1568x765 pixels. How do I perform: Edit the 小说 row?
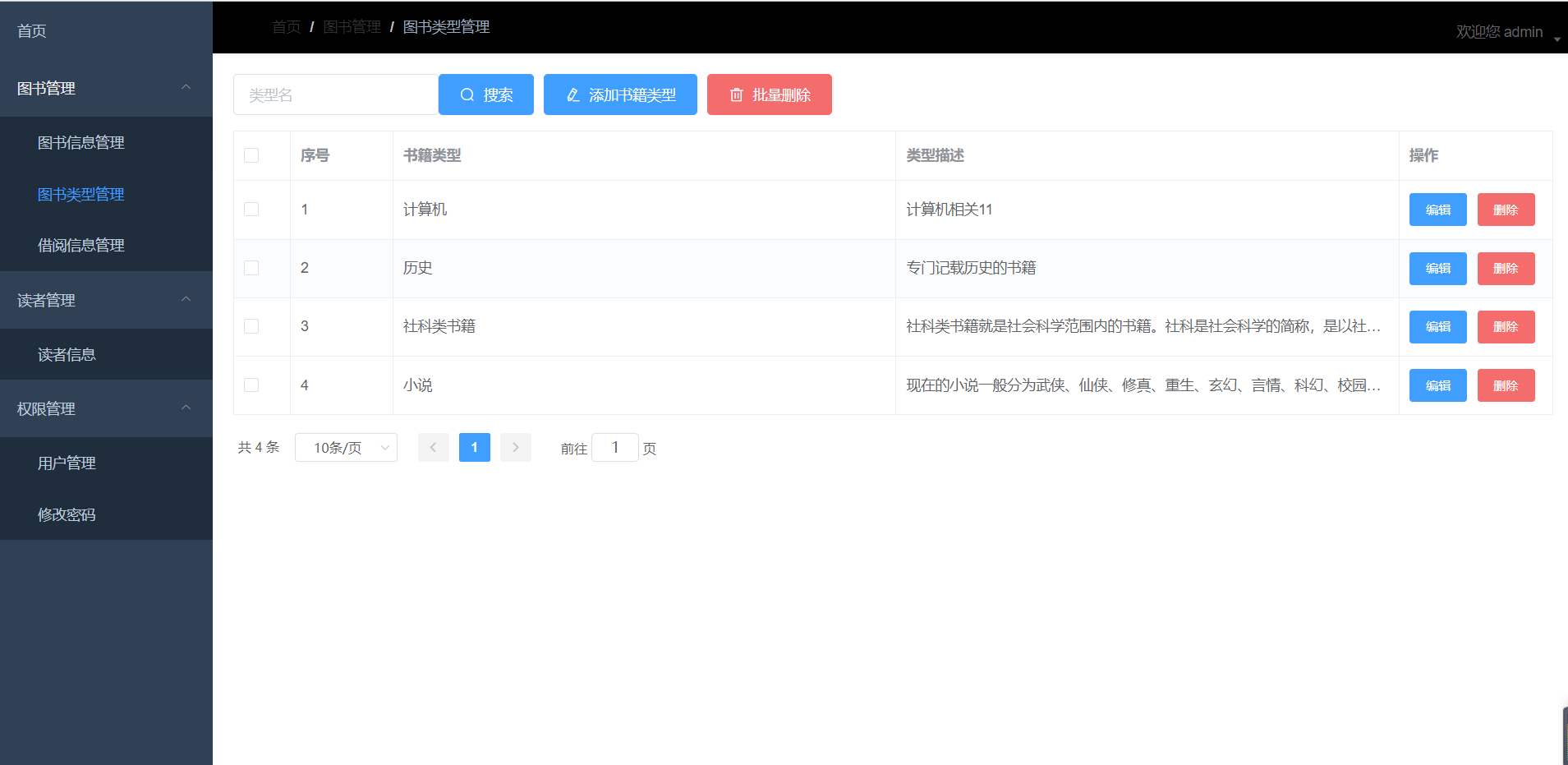coord(1437,385)
